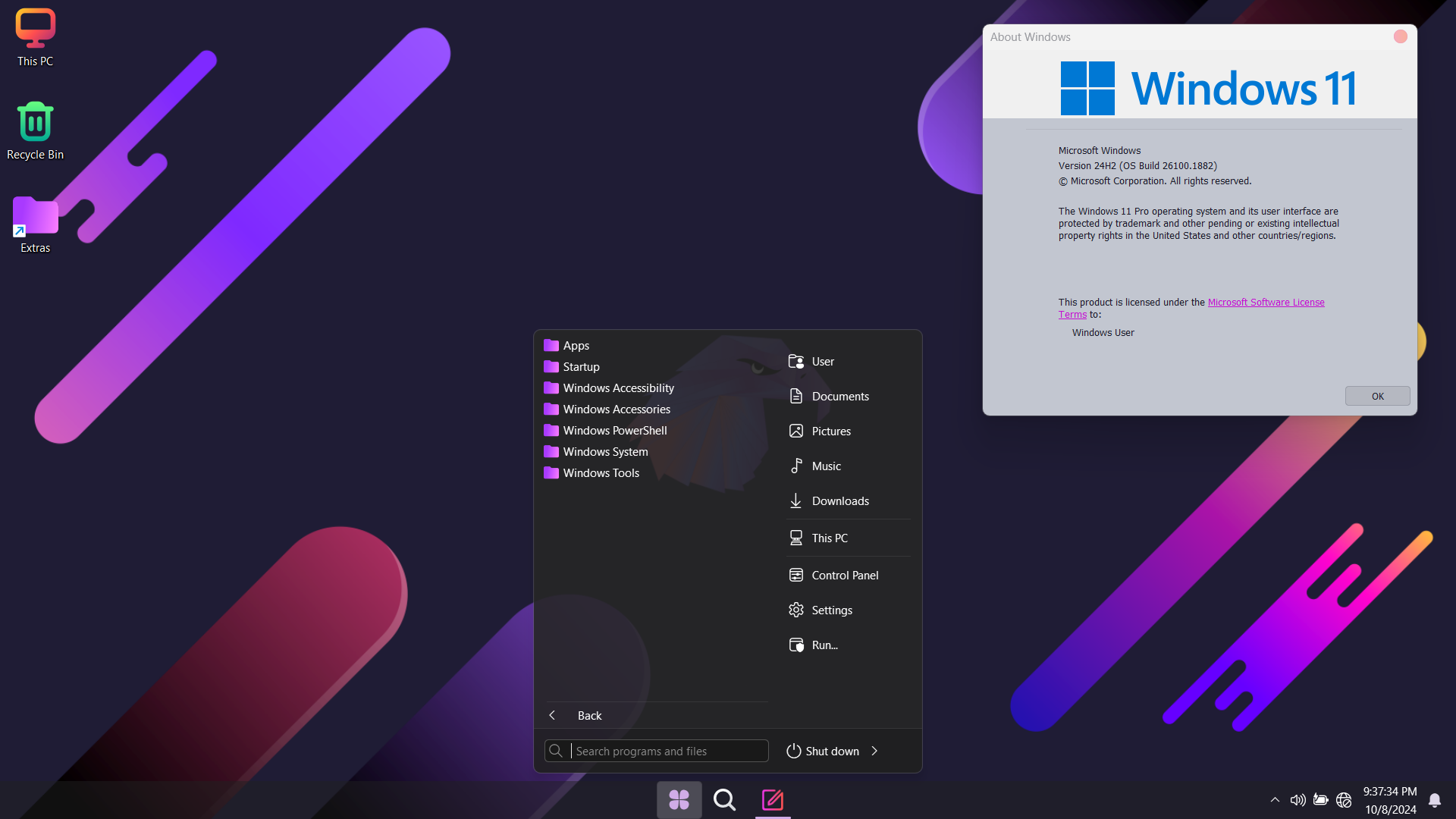
Task: Open Pictures from Start menu
Action: (848, 431)
